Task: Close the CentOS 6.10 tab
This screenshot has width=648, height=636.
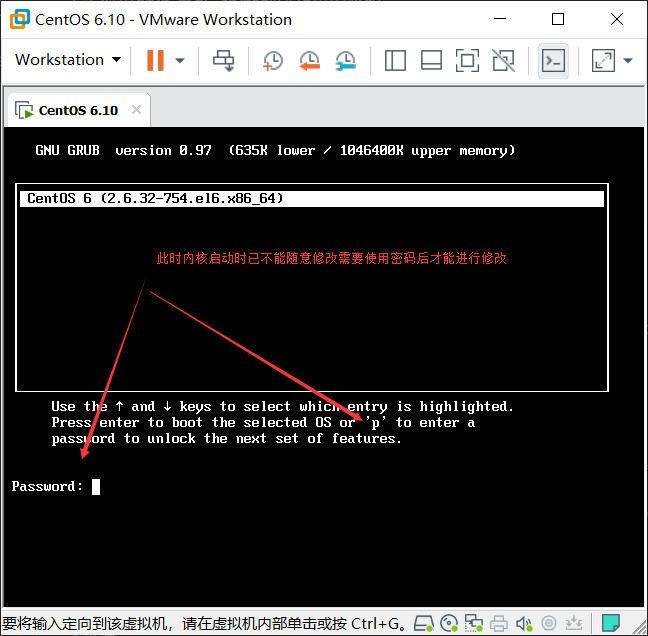Action: (136, 110)
